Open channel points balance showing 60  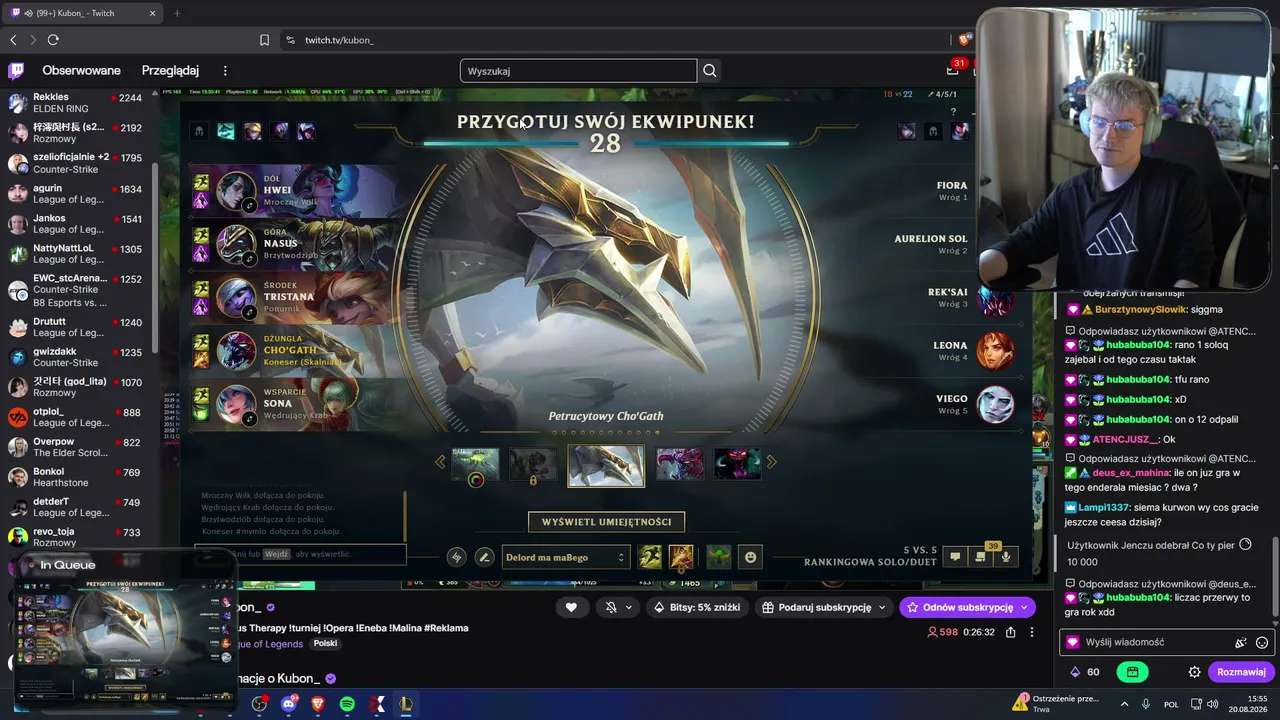(x=1087, y=672)
